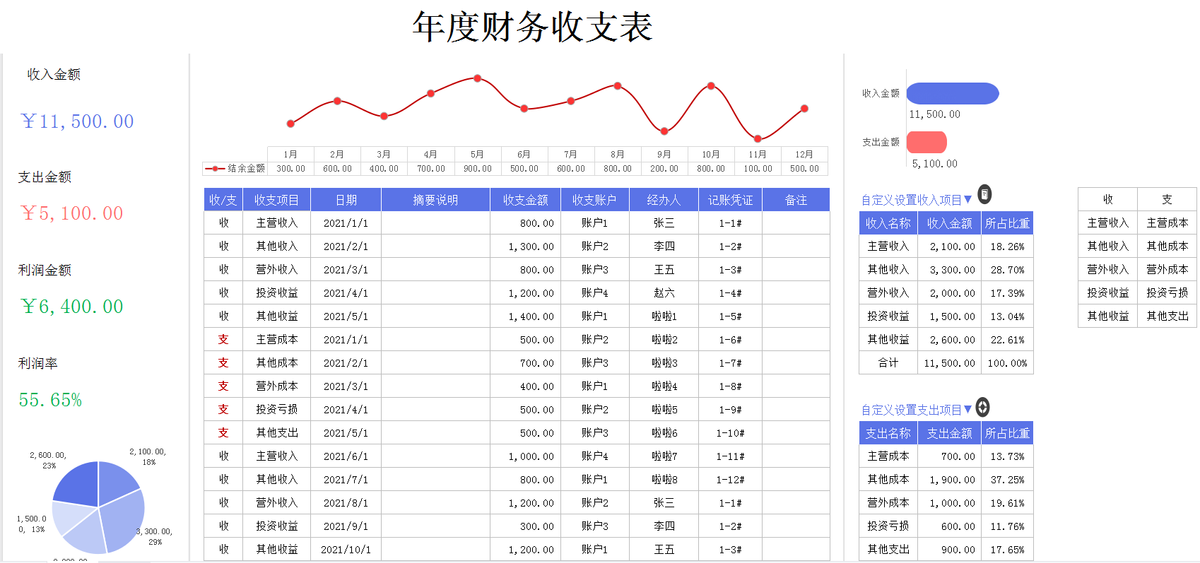Image resolution: width=1200 pixels, height=563 pixels.
Task: Click the 收支账户 column header
Action: point(595,200)
